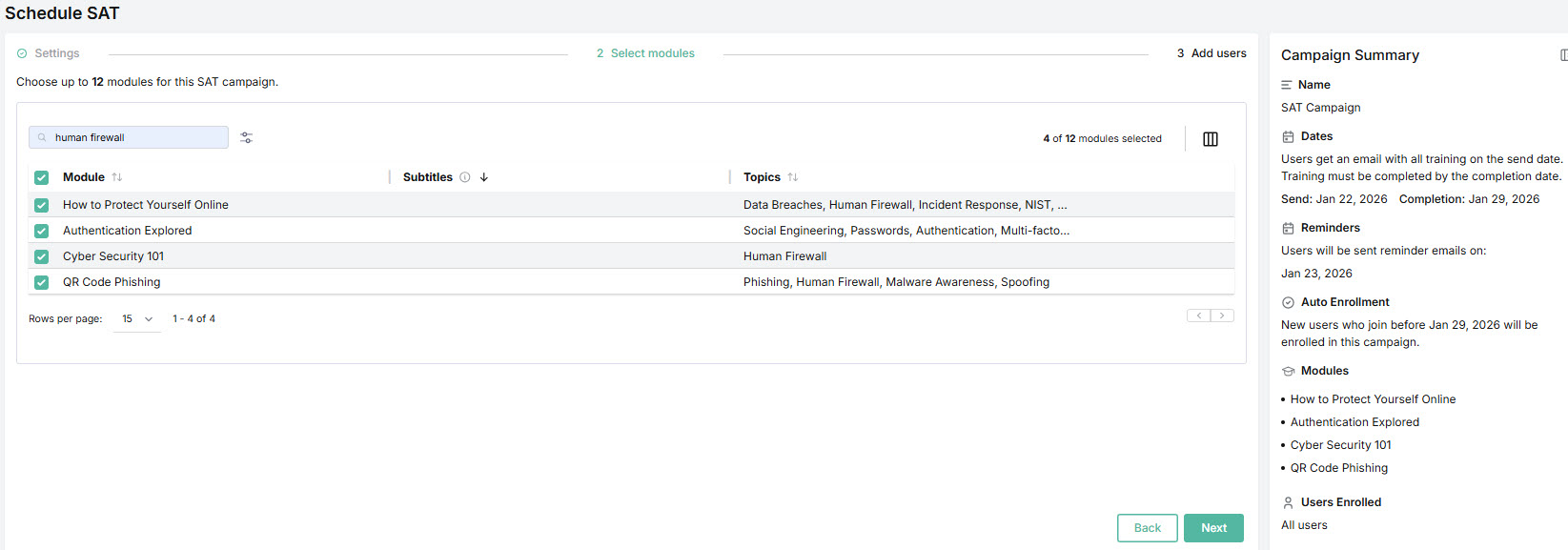Viewport: 1568px width, 550px height.
Task: Toggle the select-all modules checkbox
Action: click(x=41, y=177)
